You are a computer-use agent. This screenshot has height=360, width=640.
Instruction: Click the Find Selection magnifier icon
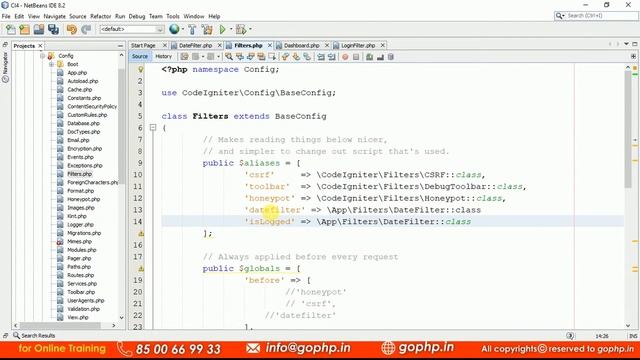(229, 57)
